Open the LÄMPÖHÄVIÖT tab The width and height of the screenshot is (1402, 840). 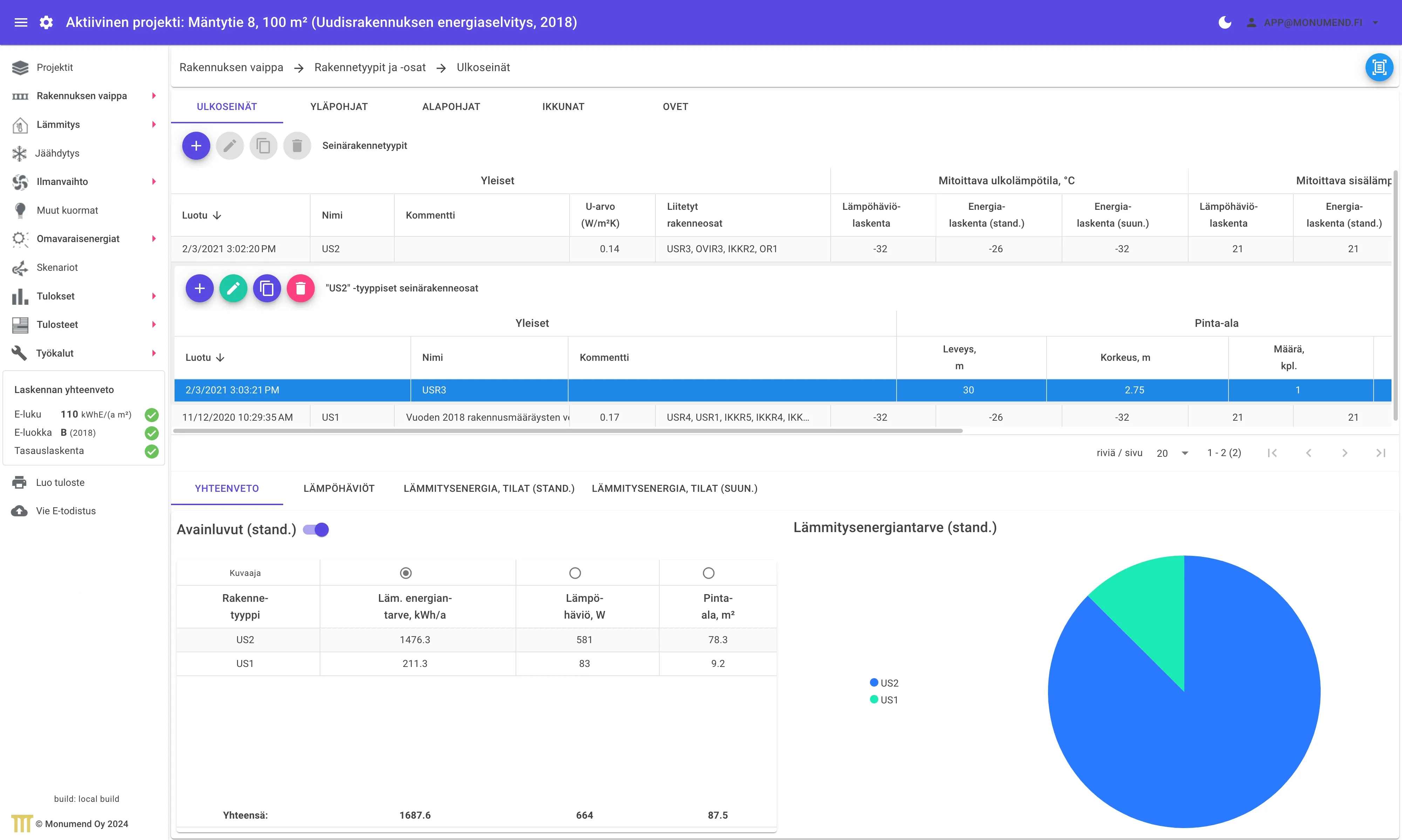tap(339, 488)
